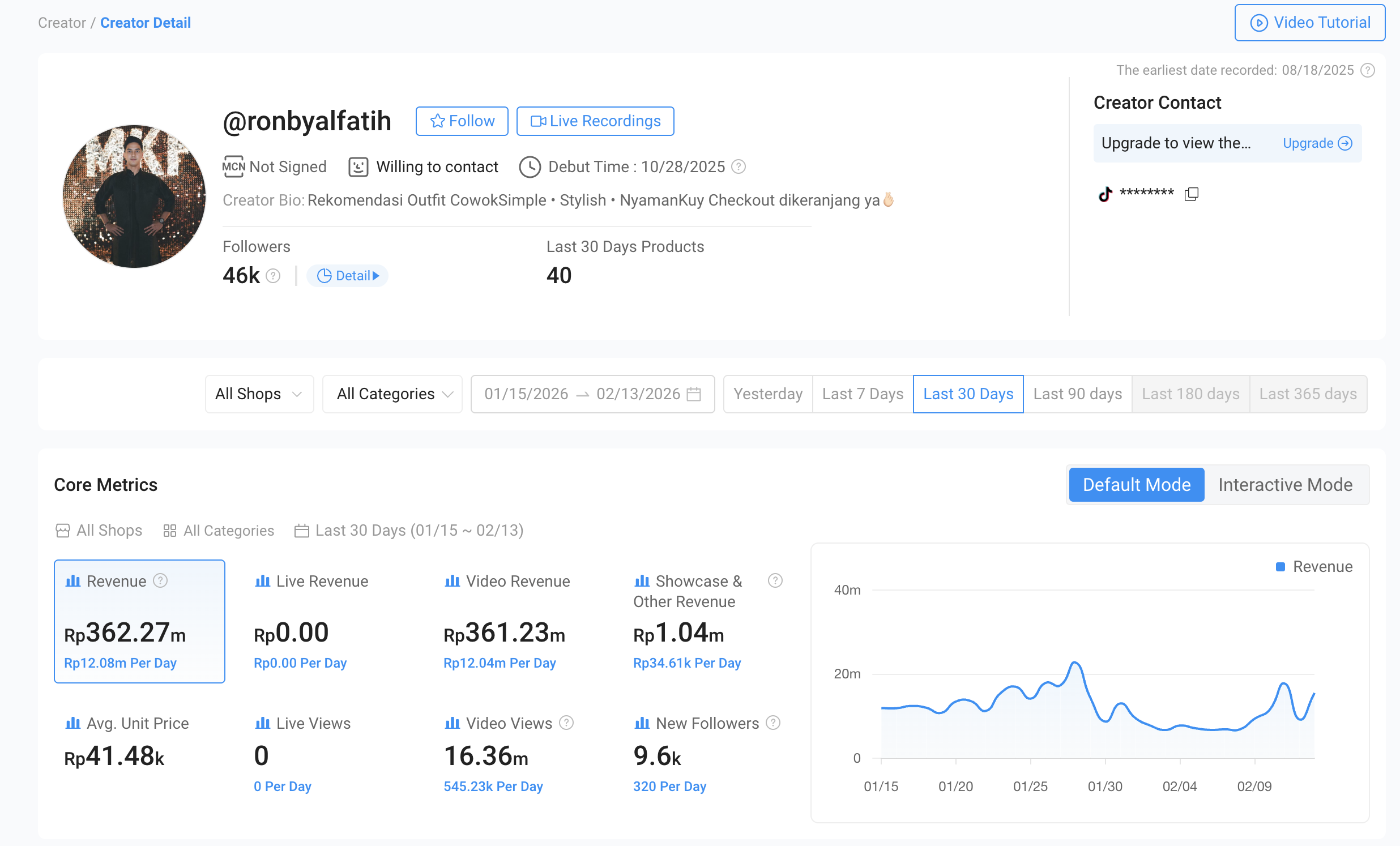Follow the creator @ronbyalfatih
The height and width of the screenshot is (846, 1400).
pos(462,121)
